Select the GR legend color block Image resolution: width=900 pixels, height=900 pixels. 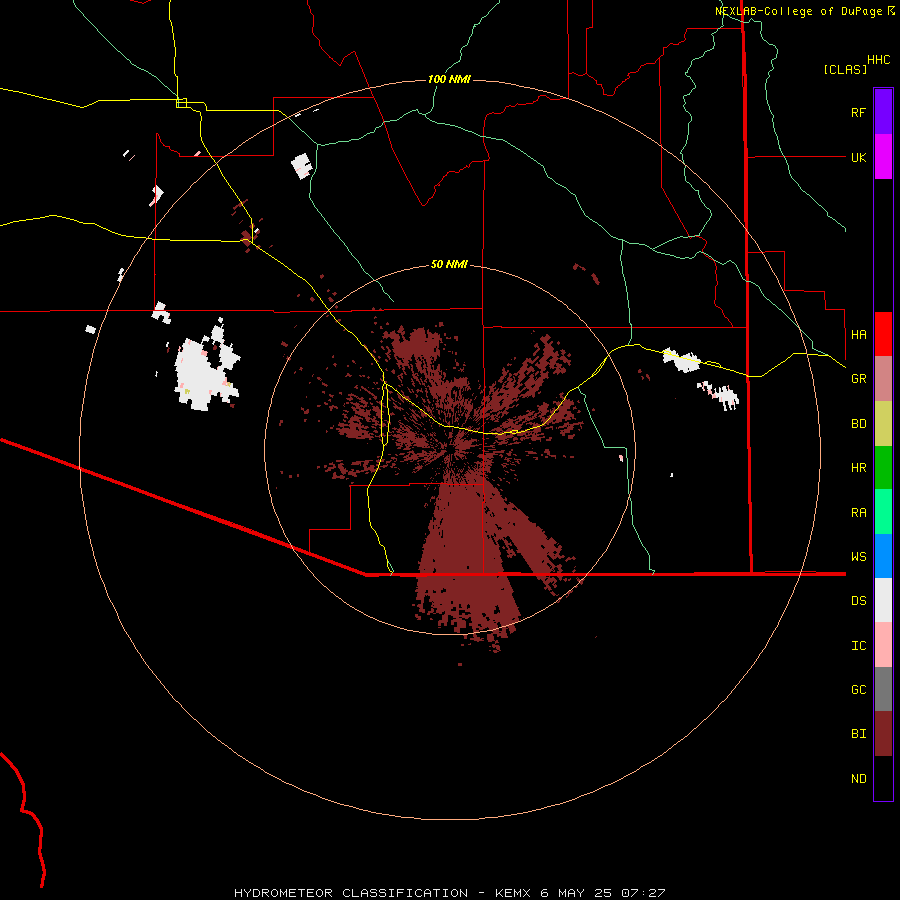(883, 378)
